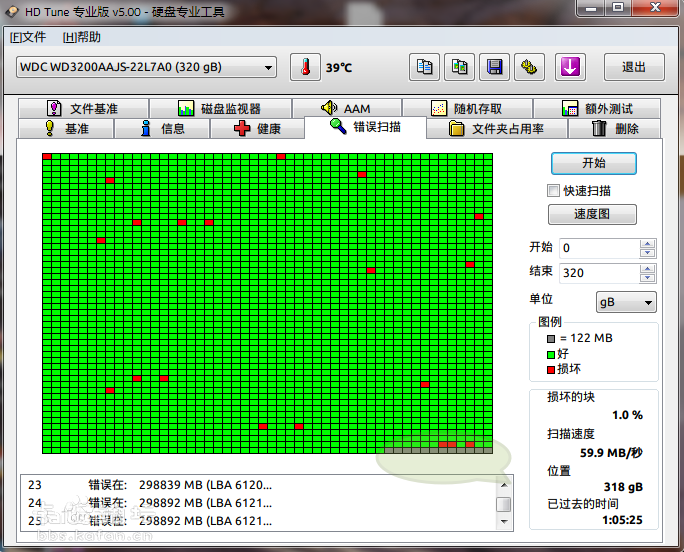The image size is (684, 552).
Task: Click the copy screenshot to clipboard icon
Action: tap(459, 67)
